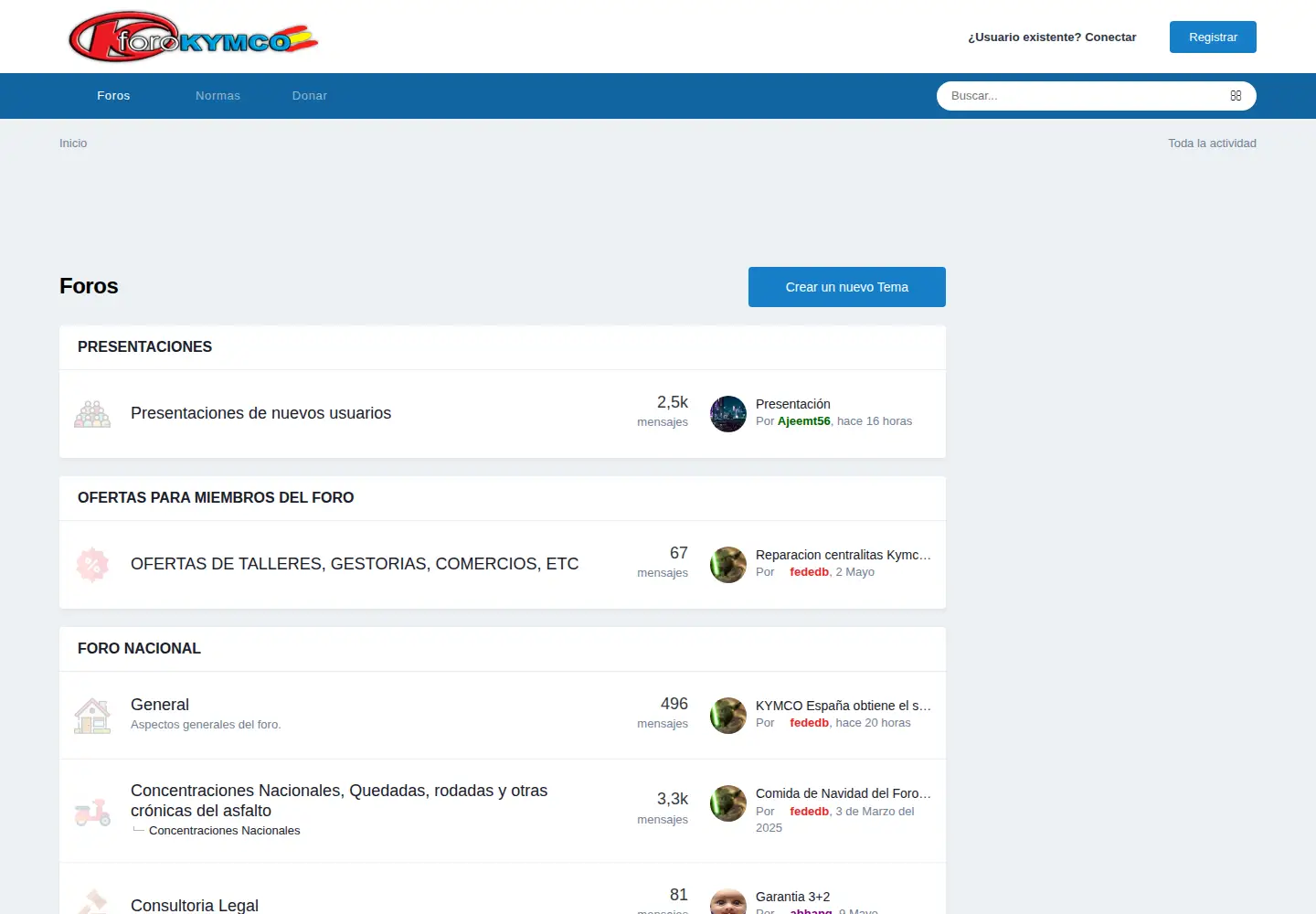This screenshot has width=1316, height=914.
Task: Go to Inicio breadcrumb link
Action: [73, 143]
